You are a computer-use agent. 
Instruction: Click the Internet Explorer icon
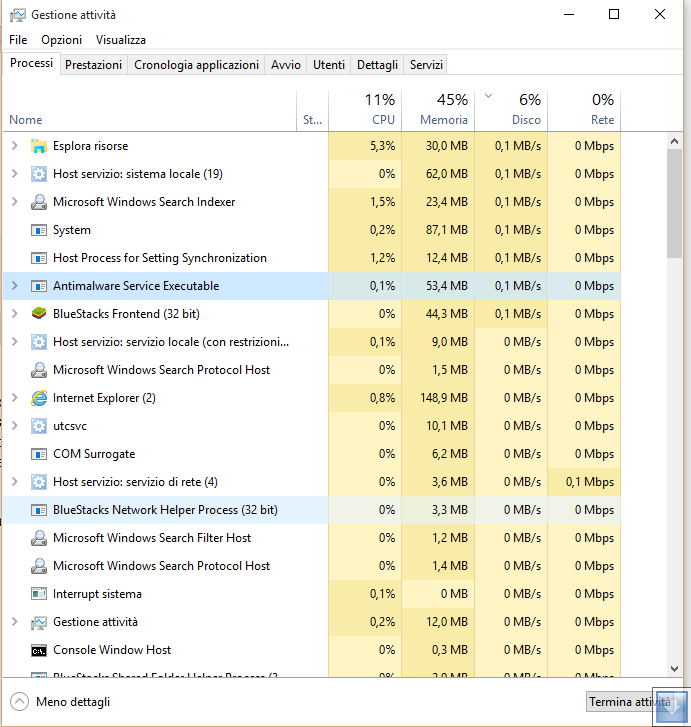[x=39, y=398]
